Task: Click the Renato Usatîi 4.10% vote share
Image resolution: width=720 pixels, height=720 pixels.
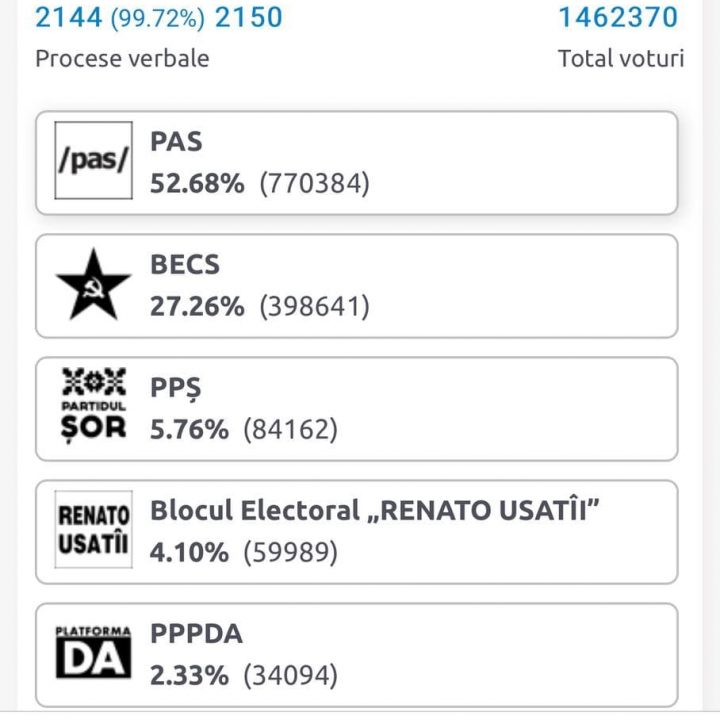Action: [189, 553]
